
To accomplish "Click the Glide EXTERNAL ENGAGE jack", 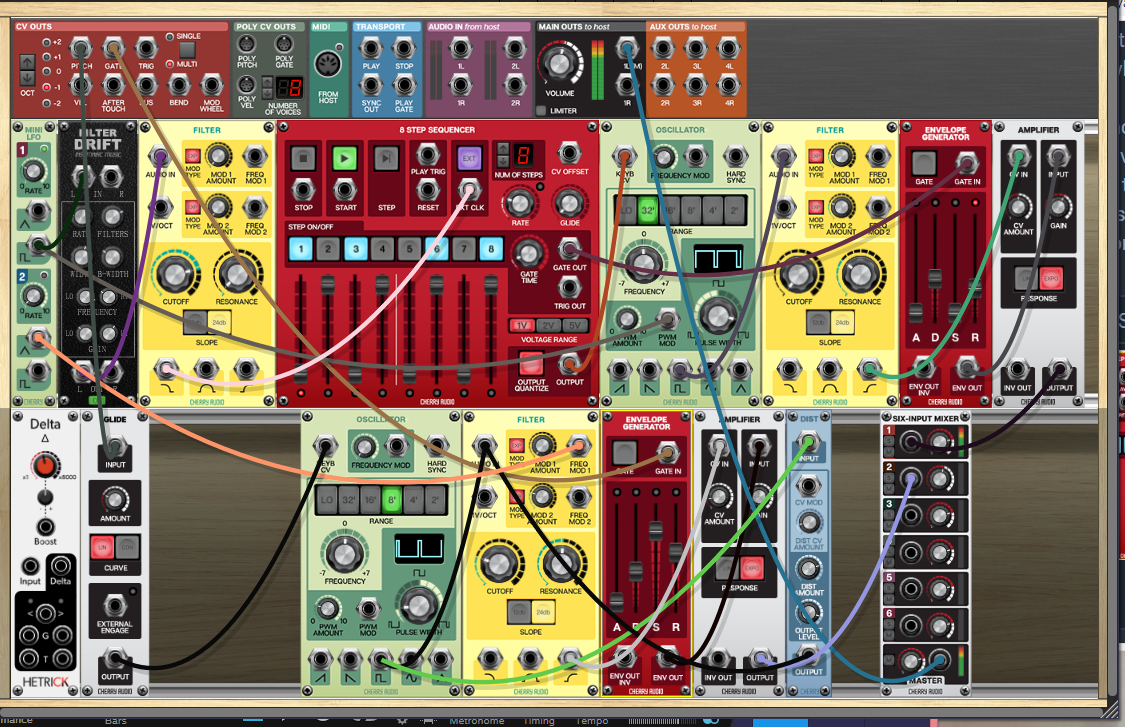I will click(115, 605).
